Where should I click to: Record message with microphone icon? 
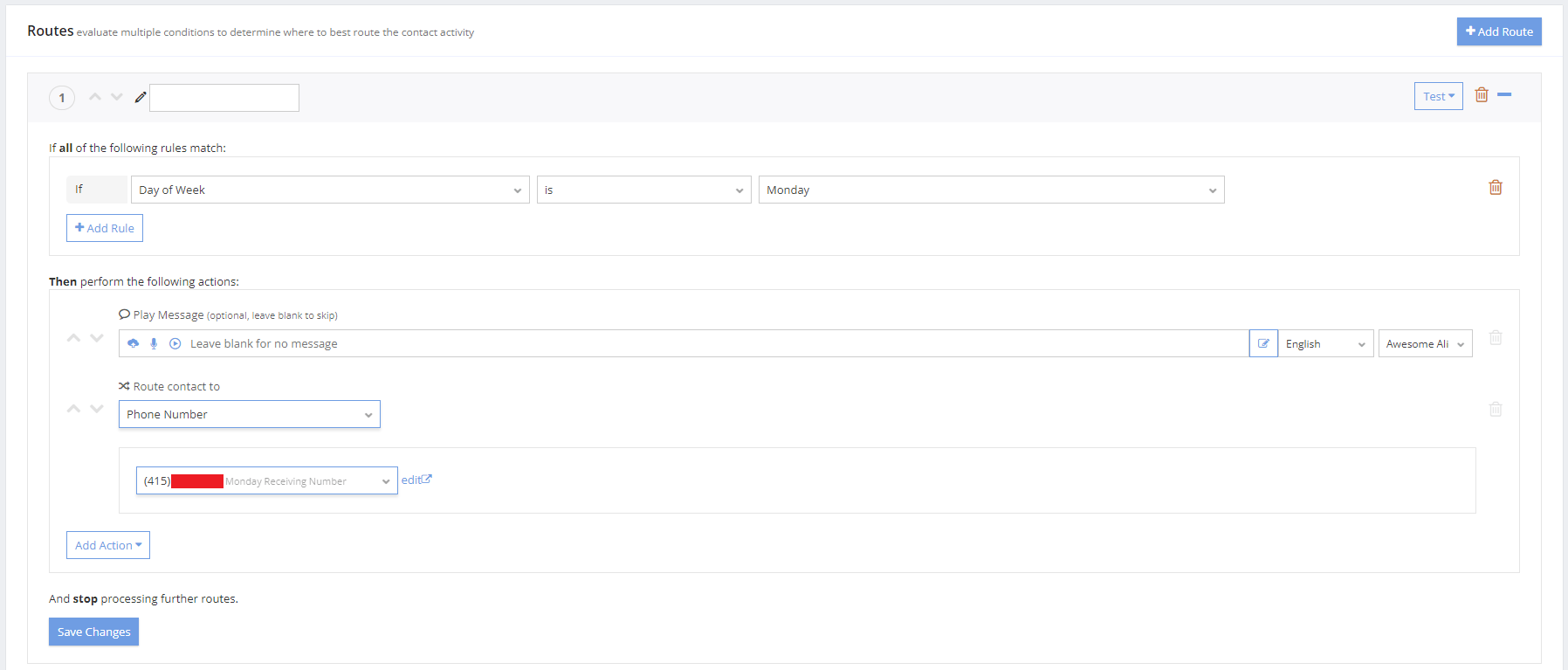pyautogui.click(x=154, y=343)
